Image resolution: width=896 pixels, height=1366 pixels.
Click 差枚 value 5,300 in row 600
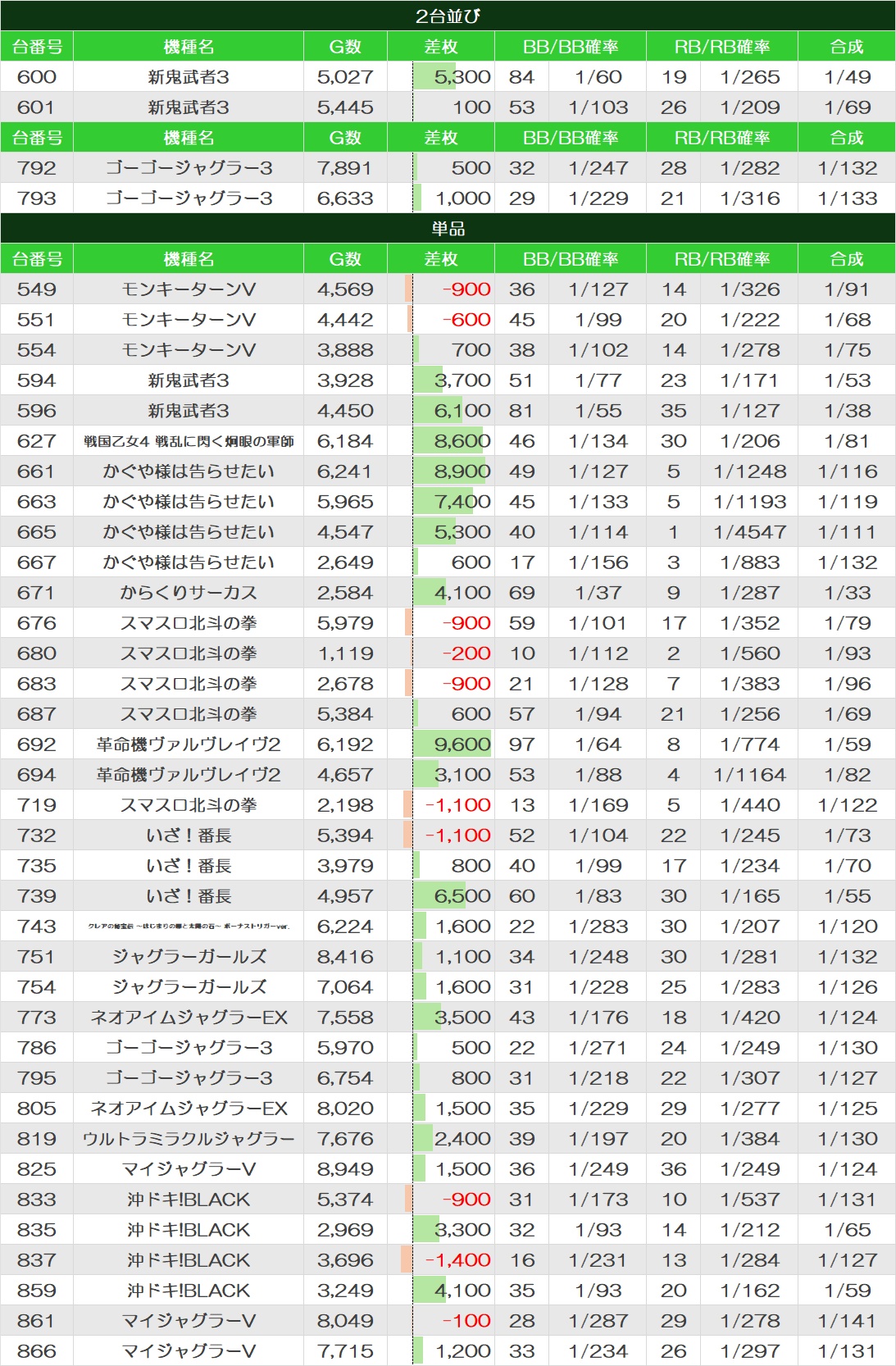pyautogui.click(x=462, y=77)
